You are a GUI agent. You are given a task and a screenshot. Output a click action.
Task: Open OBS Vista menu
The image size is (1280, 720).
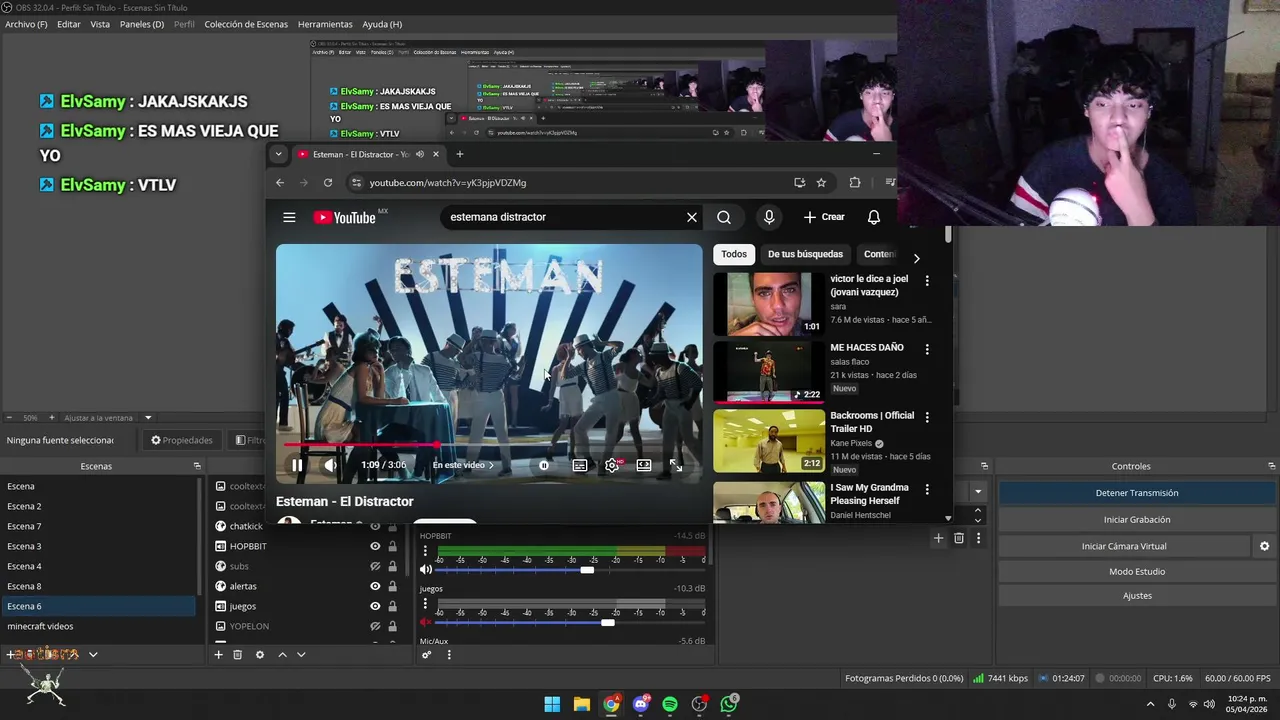coord(100,24)
